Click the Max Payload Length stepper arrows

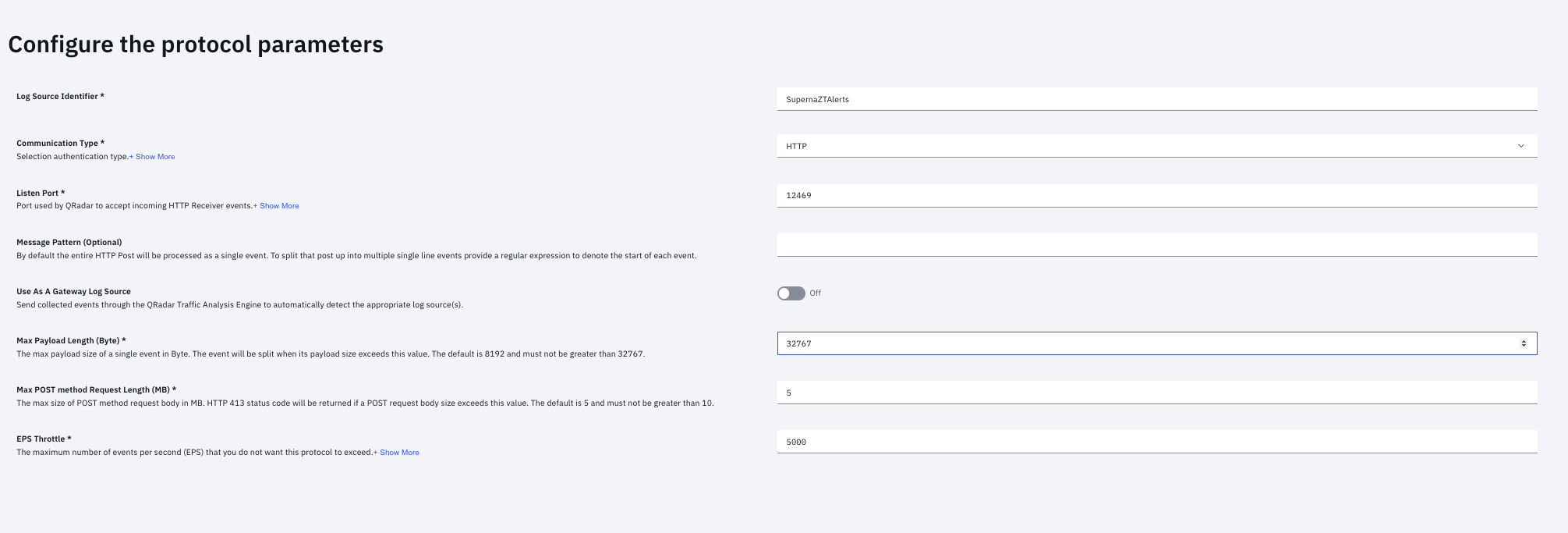1523,343
